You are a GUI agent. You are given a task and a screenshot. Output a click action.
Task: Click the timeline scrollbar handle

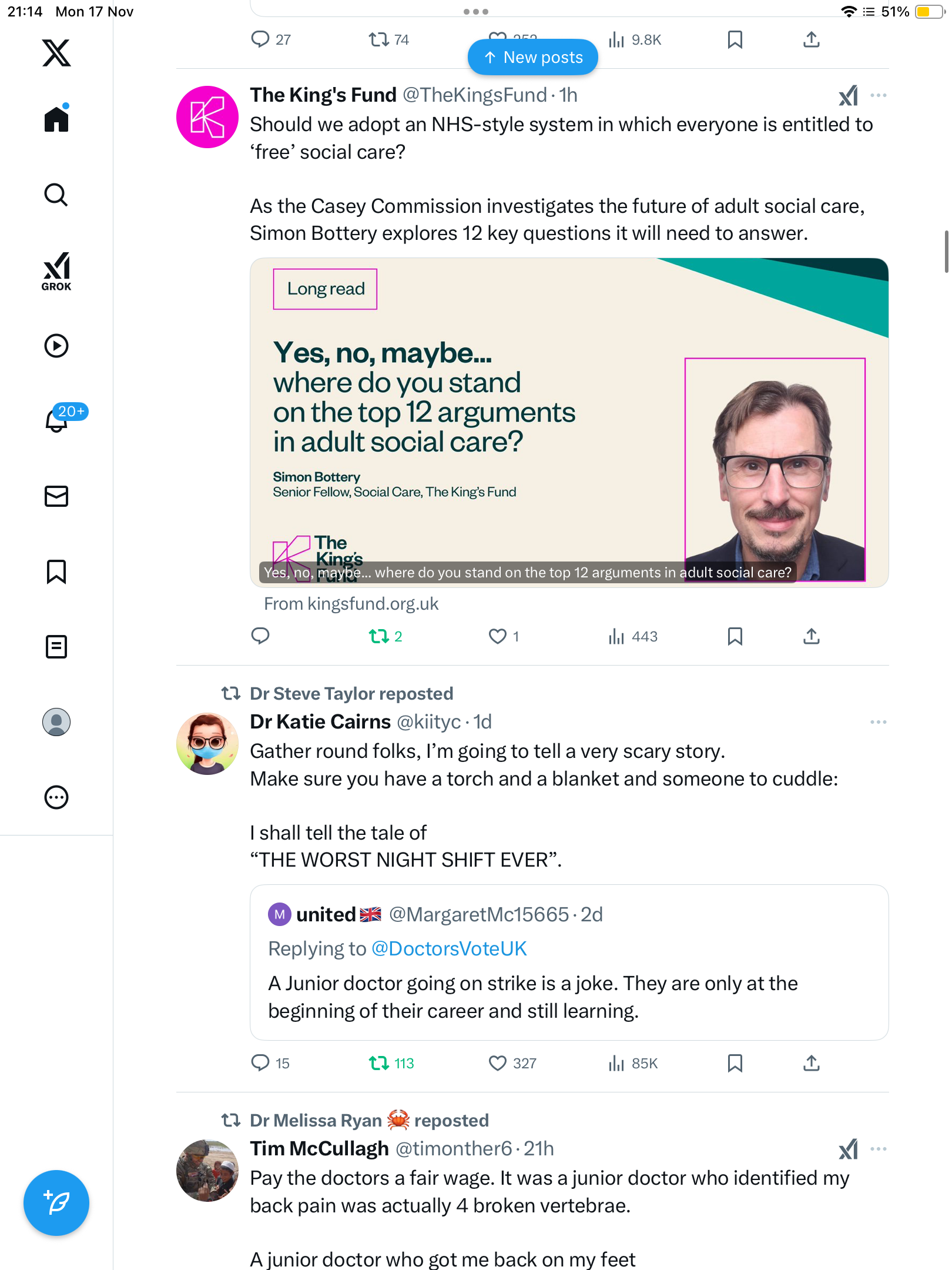[946, 251]
